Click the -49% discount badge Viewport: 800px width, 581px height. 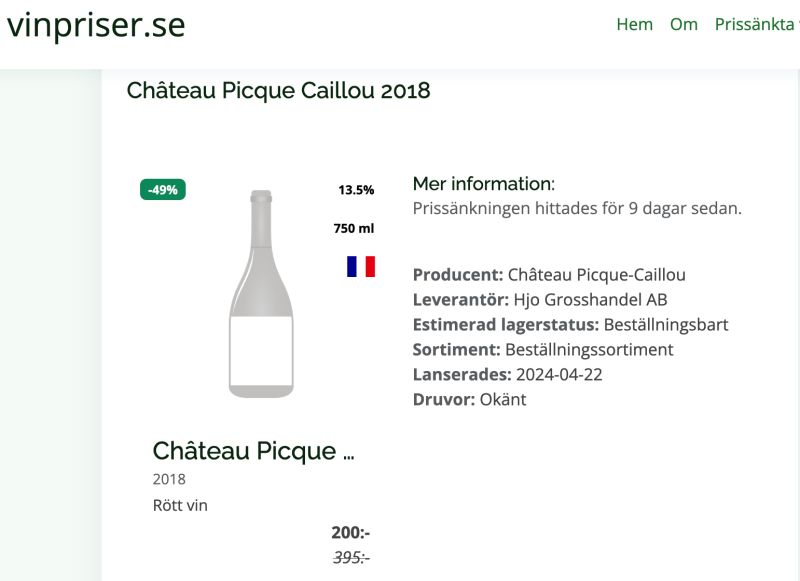pos(163,190)
